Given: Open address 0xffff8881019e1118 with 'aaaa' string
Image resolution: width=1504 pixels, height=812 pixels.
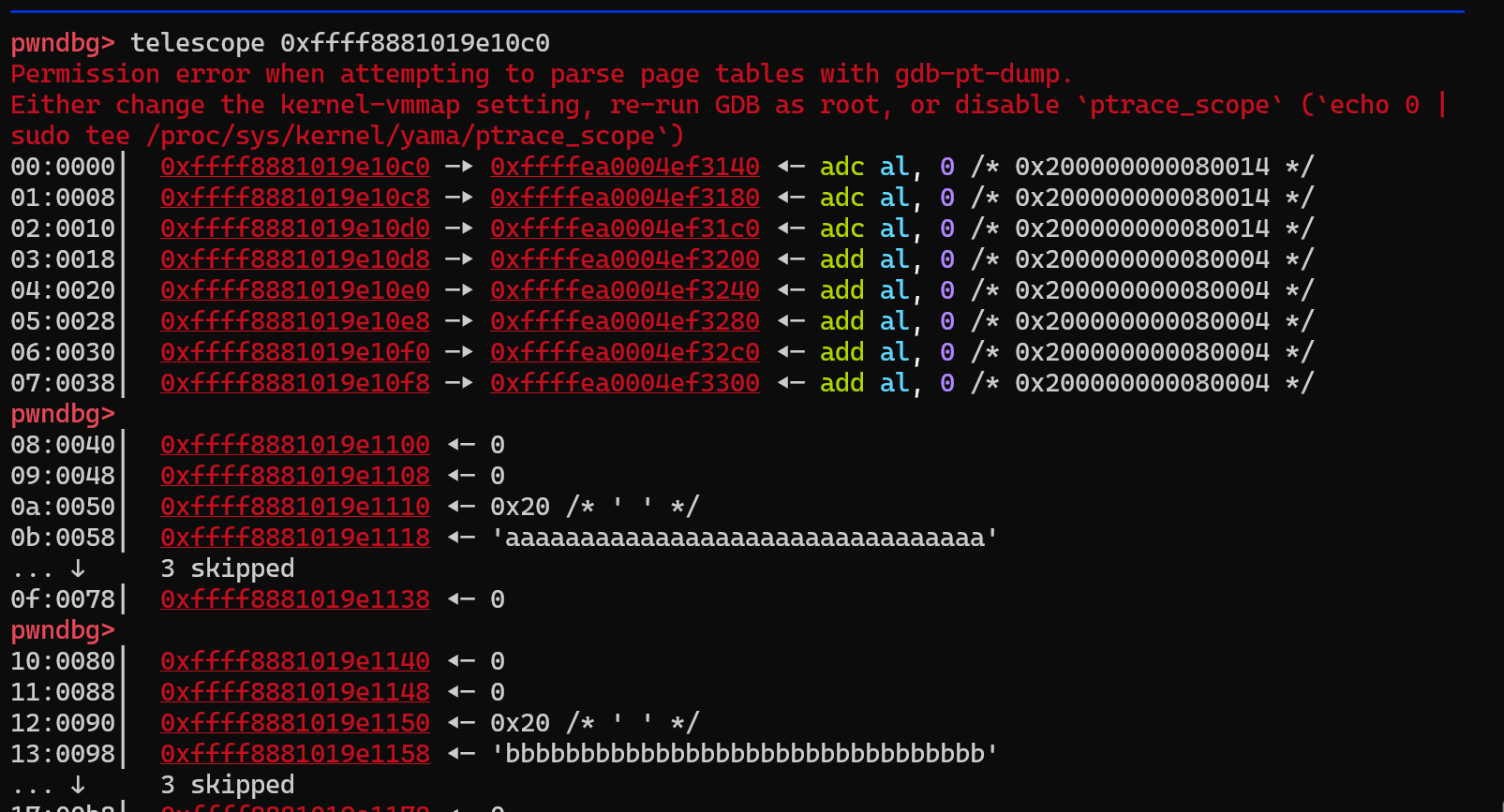Looking at the screenshot, I should (x=295, y=538).
